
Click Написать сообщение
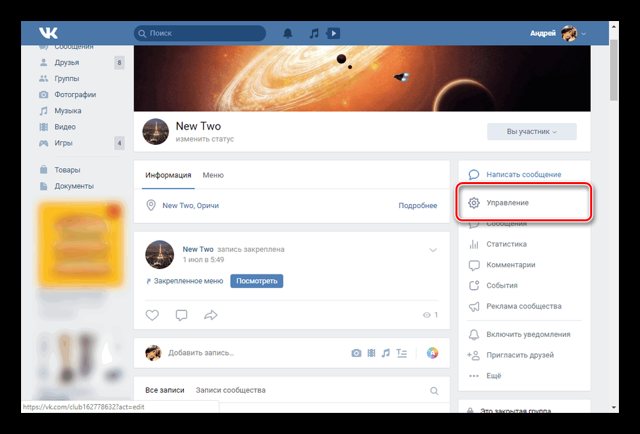click(524, 174)
